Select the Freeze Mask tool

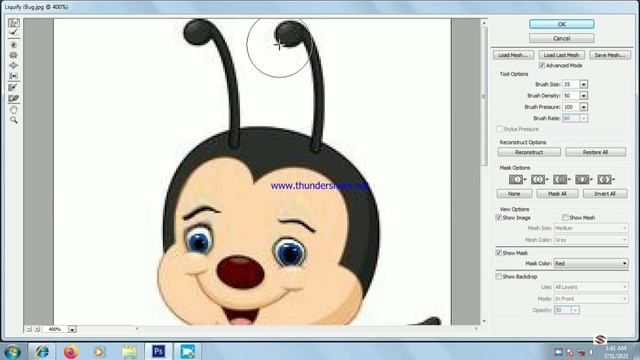[x=13, y=87]
